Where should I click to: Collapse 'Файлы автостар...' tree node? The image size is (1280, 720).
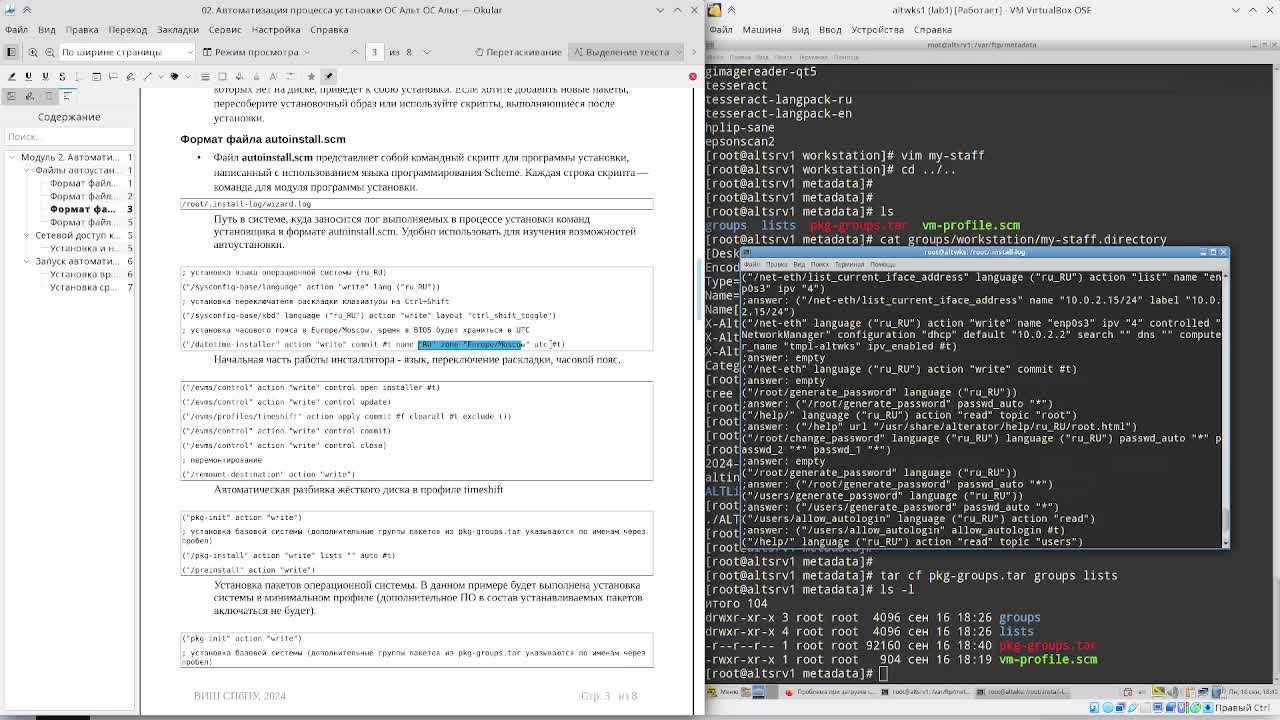(x=27, y=170)
